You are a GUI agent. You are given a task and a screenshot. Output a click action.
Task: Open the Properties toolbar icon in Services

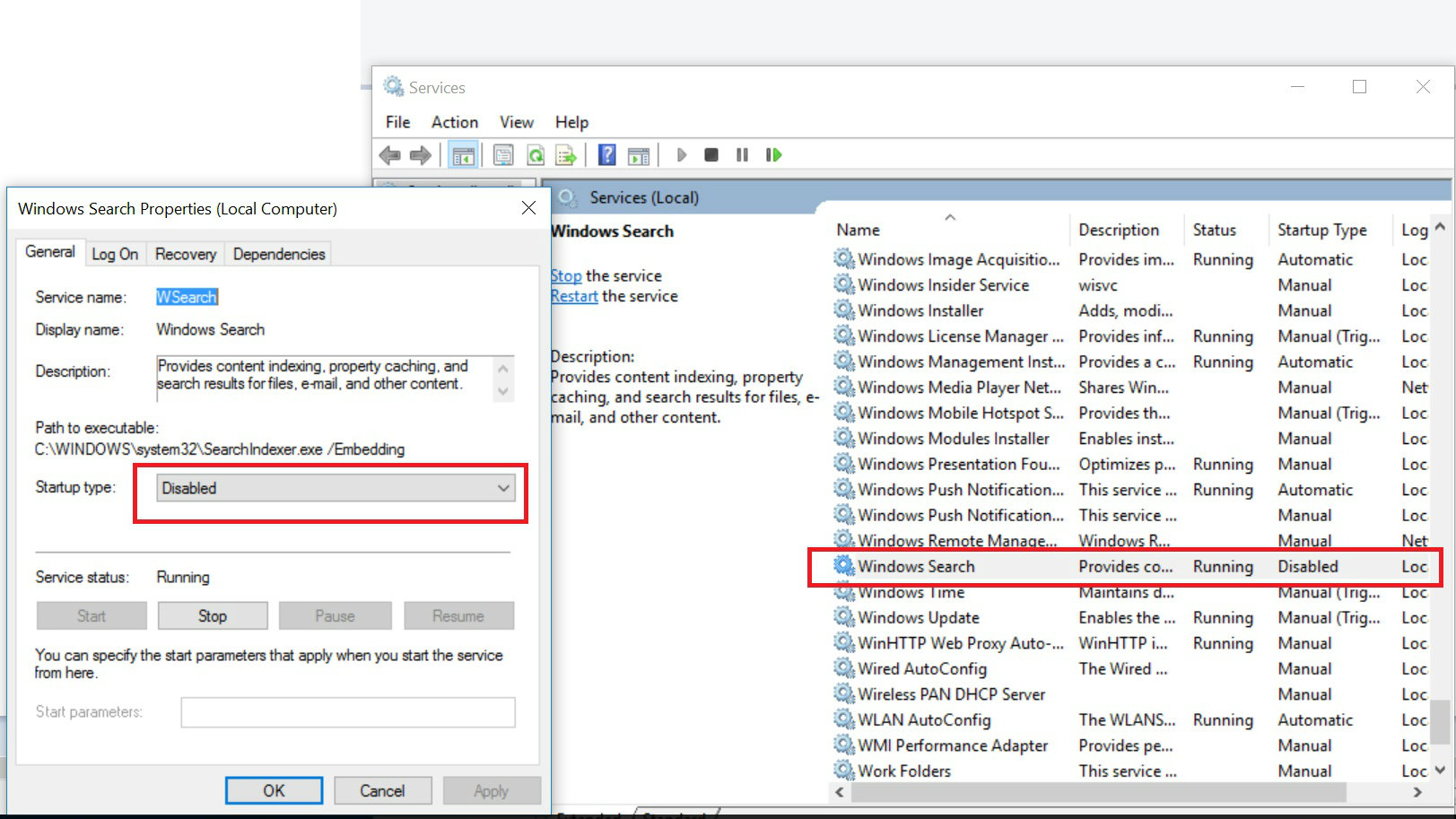click(503, 155)
